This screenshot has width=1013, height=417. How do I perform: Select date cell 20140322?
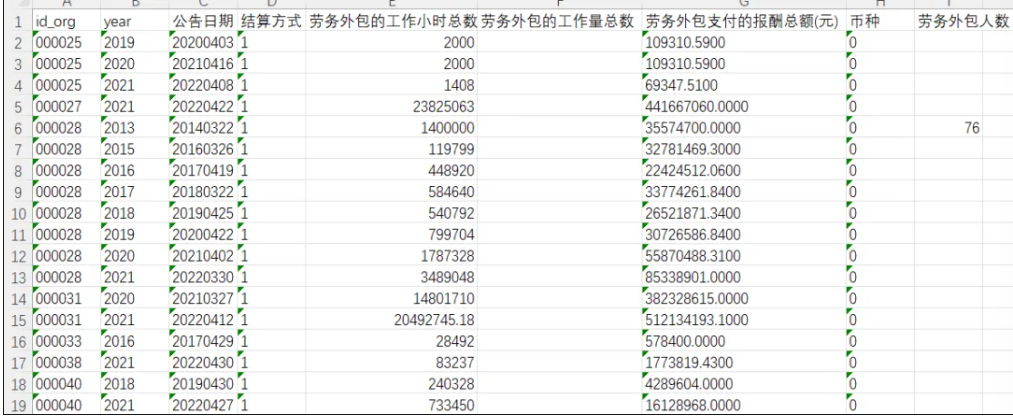[x=203, y=128]
